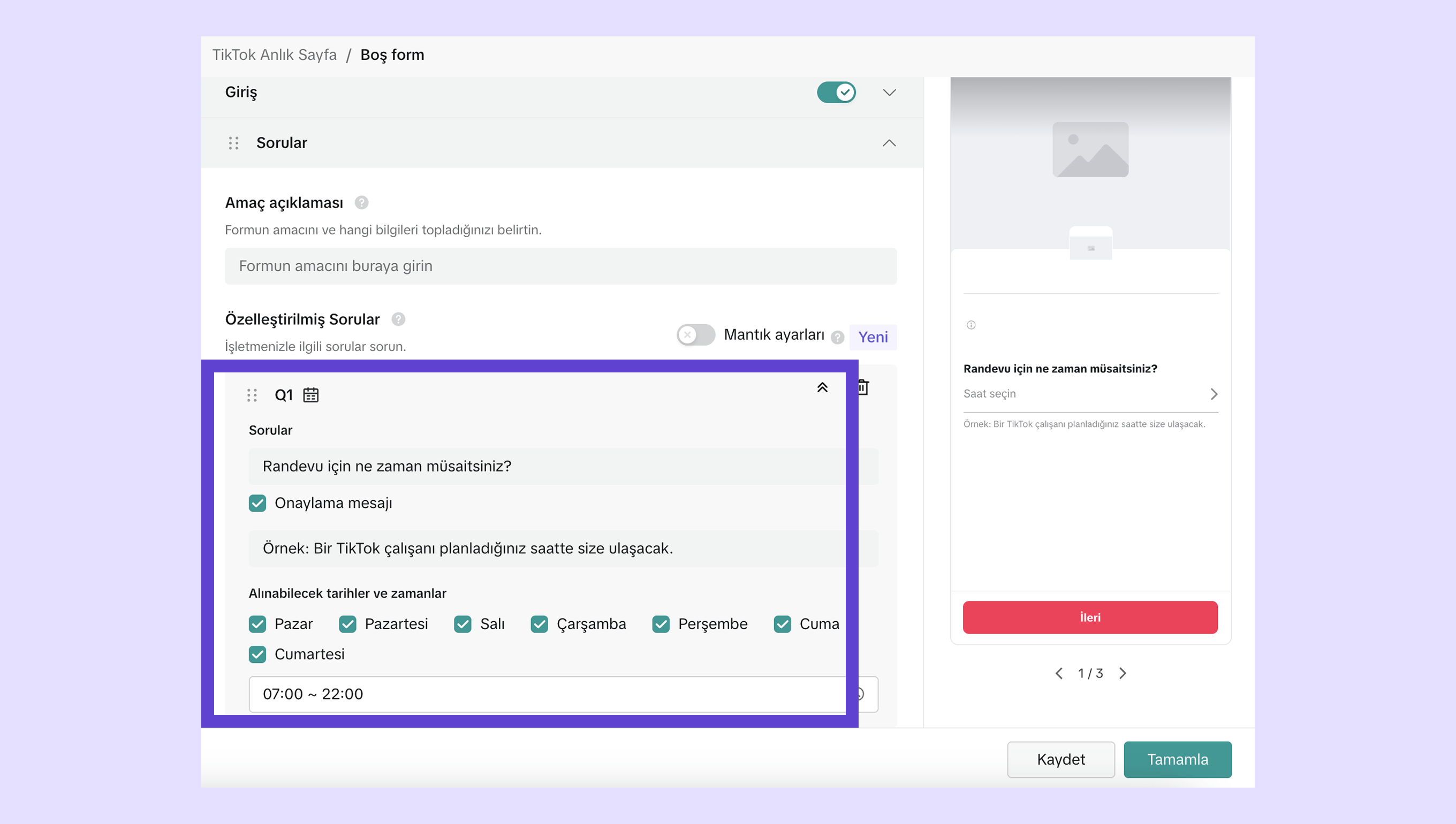The image size is (1456, 824).
Task: Click the preview image placeholder
Action: [x=1090, y=149]
